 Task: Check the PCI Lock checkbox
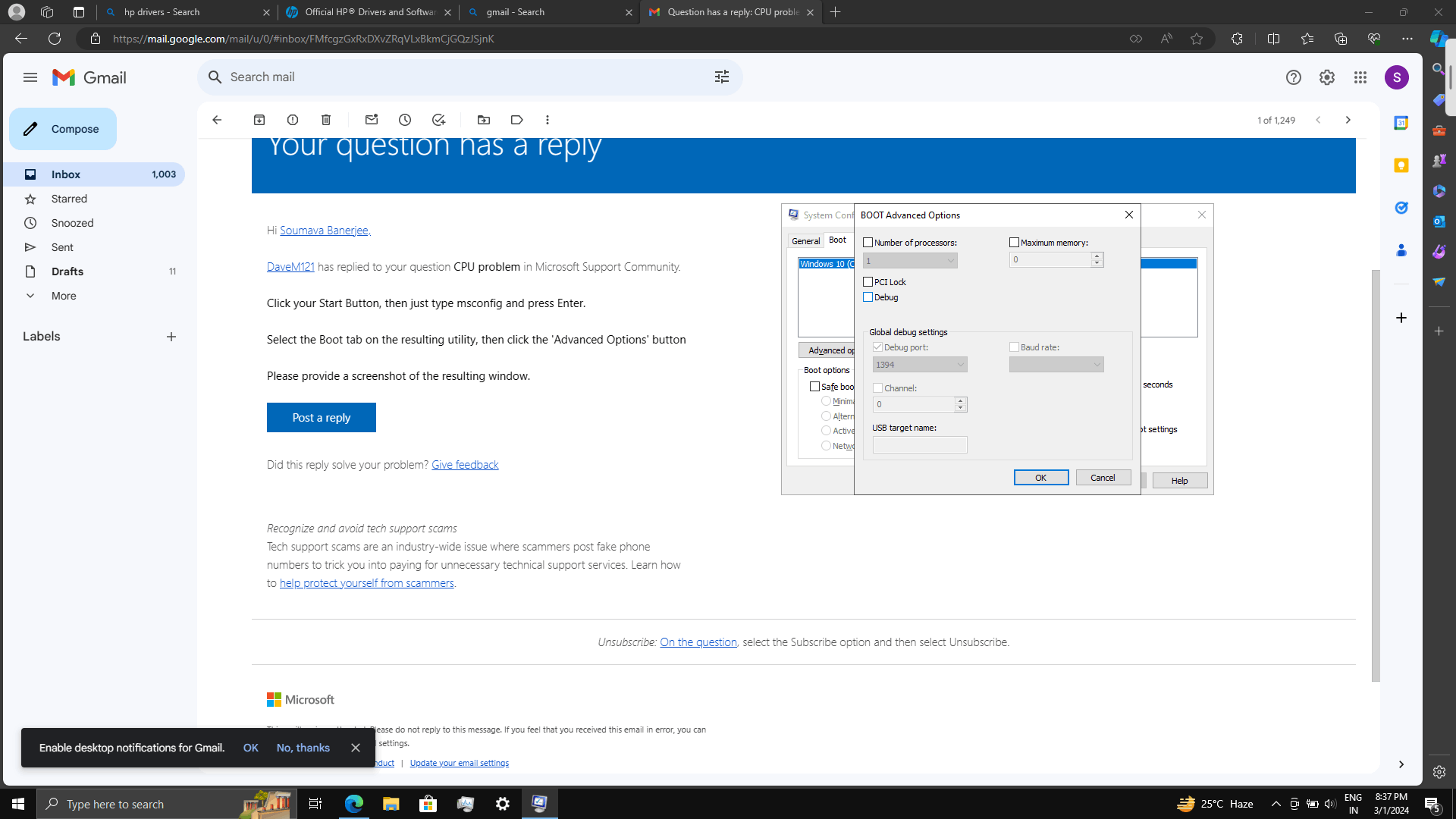868,282
